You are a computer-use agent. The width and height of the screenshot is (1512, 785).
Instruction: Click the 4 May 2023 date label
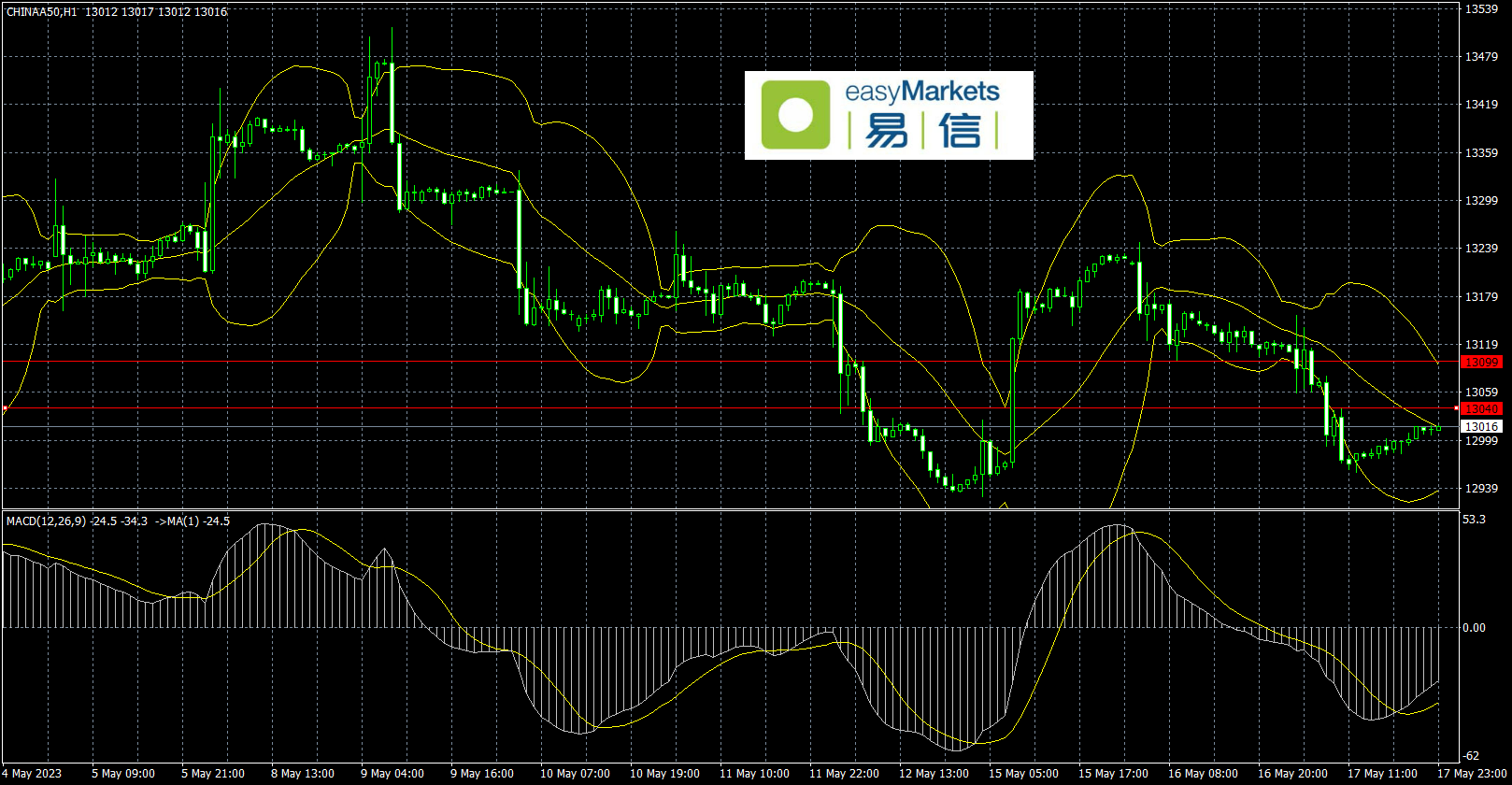(32, 774)
